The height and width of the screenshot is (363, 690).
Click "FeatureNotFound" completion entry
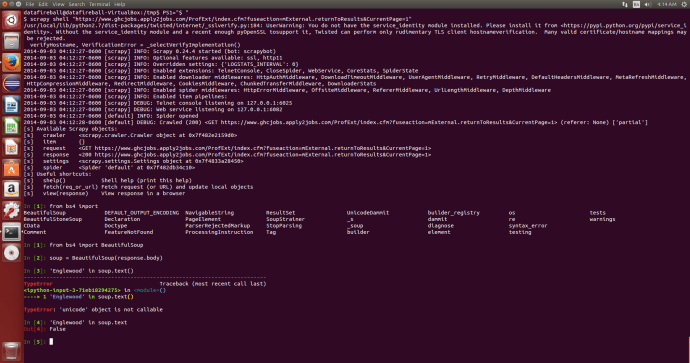pyautogui.click(x=129, y=232)
